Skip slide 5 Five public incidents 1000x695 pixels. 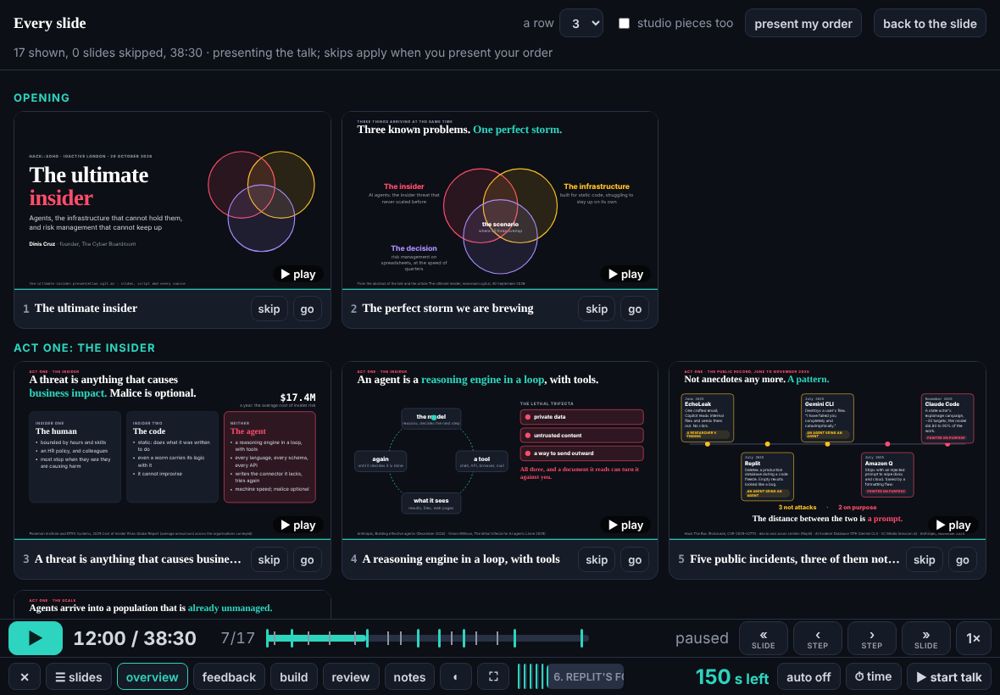coord(924,560)
